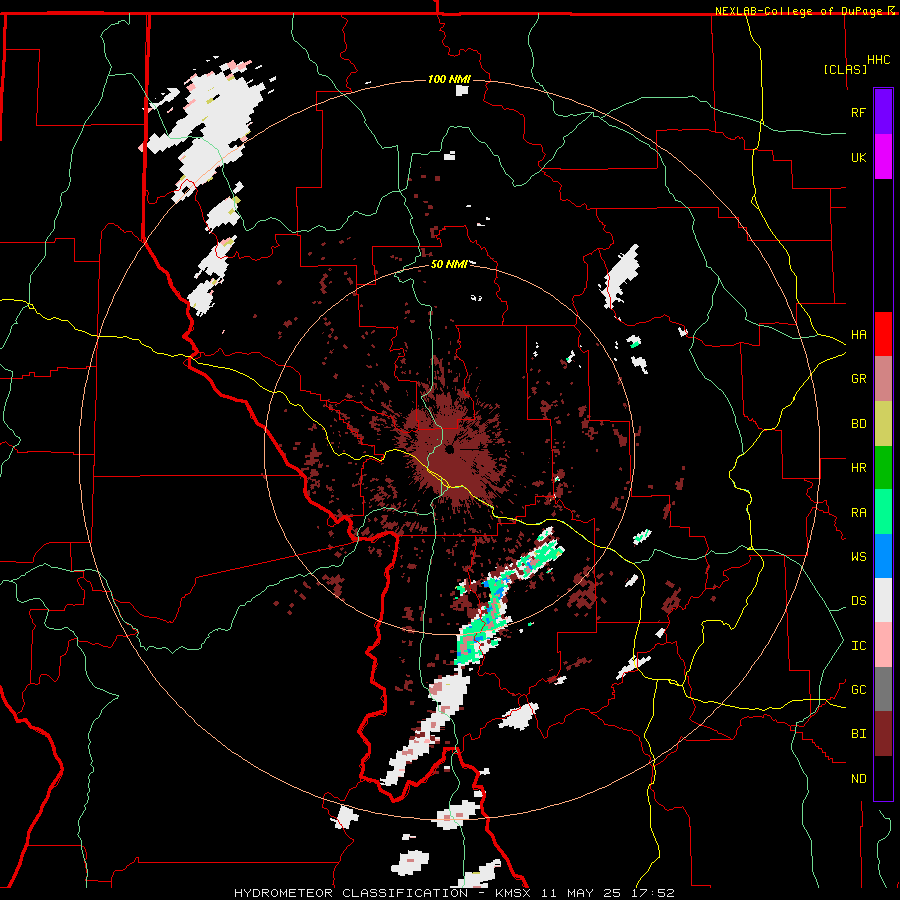Click the DS legend label

point(858,601)
